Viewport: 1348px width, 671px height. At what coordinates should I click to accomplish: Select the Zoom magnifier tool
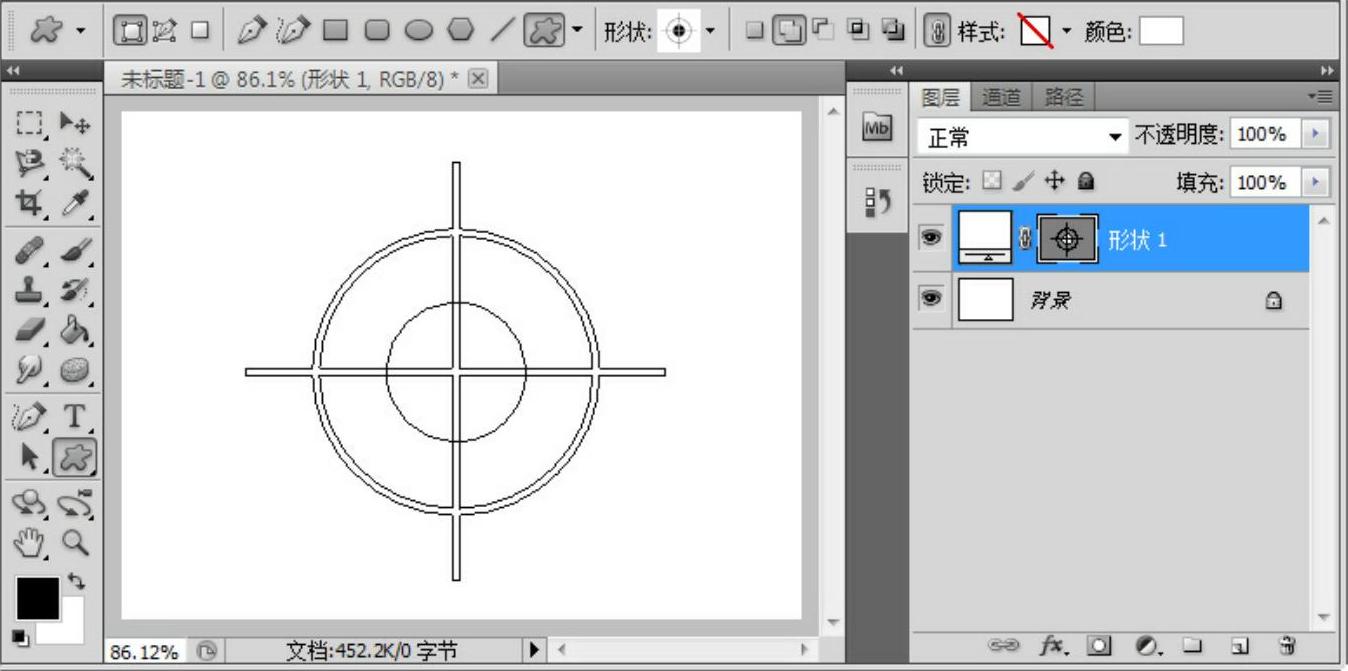pos(75,543)
